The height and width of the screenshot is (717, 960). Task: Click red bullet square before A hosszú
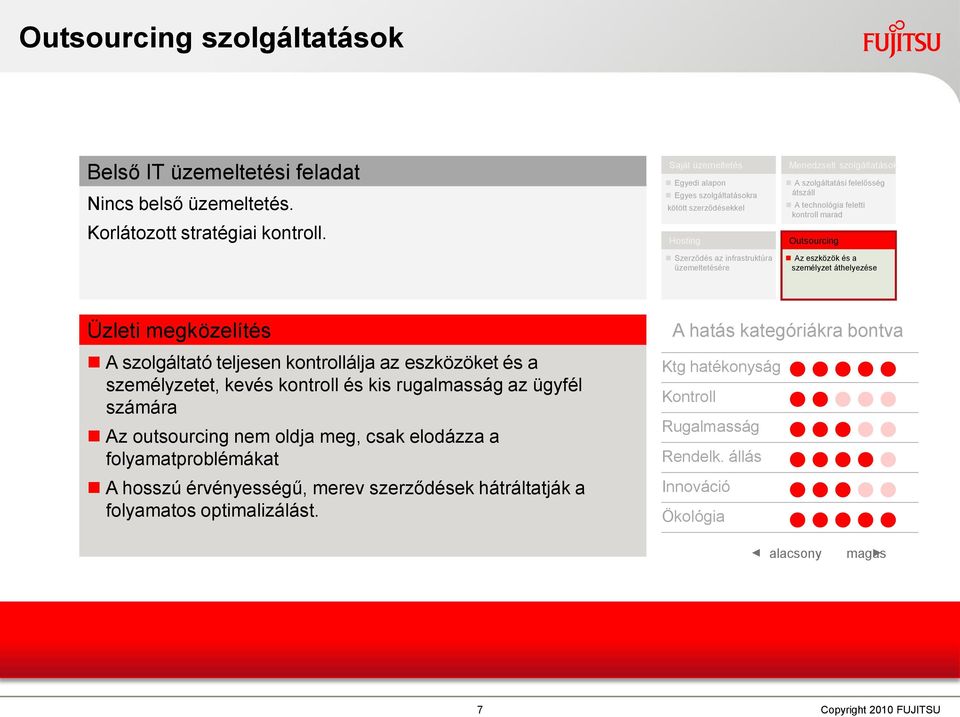click(94, 487)
